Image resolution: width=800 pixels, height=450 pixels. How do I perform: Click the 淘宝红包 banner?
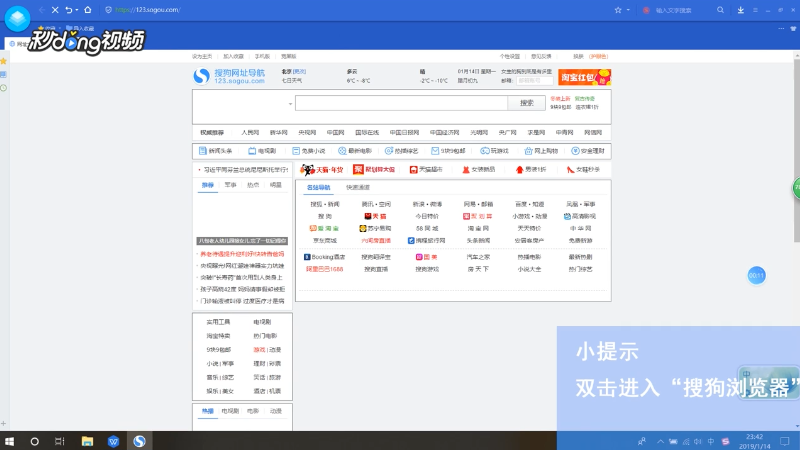pyautogui.click(x=584, y=77)
